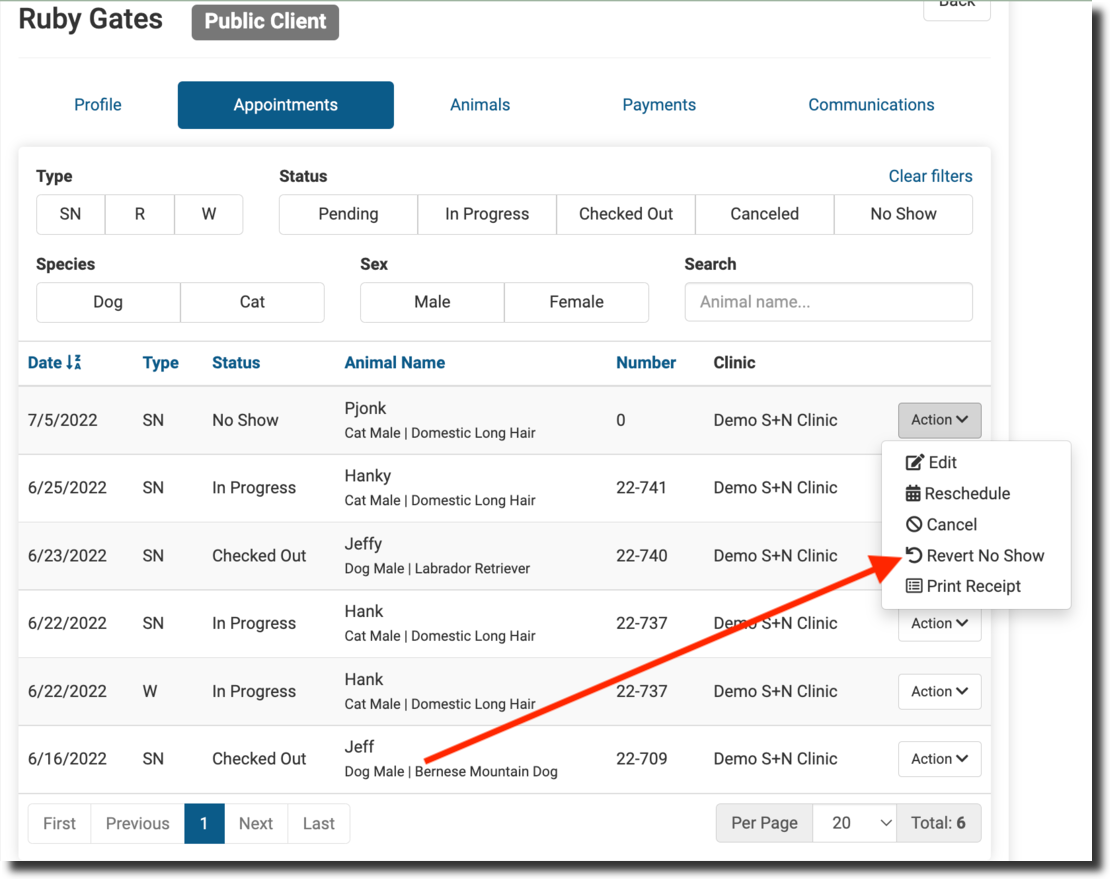Image resolution: width=1110 pixels, height=879 pixels.
Task: Click the Reschedule calendar icon
Action: click(x=913, y=493)
